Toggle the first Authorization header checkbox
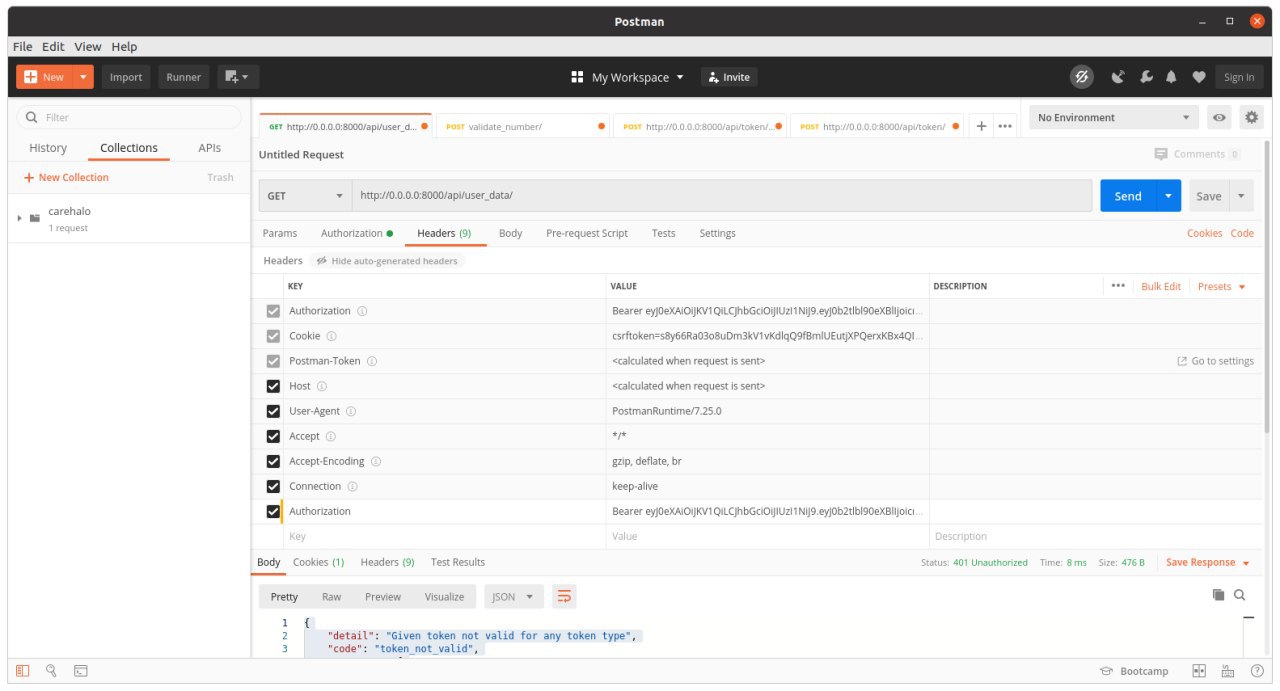Screen dimensions: 1280x691 (273, 311)
